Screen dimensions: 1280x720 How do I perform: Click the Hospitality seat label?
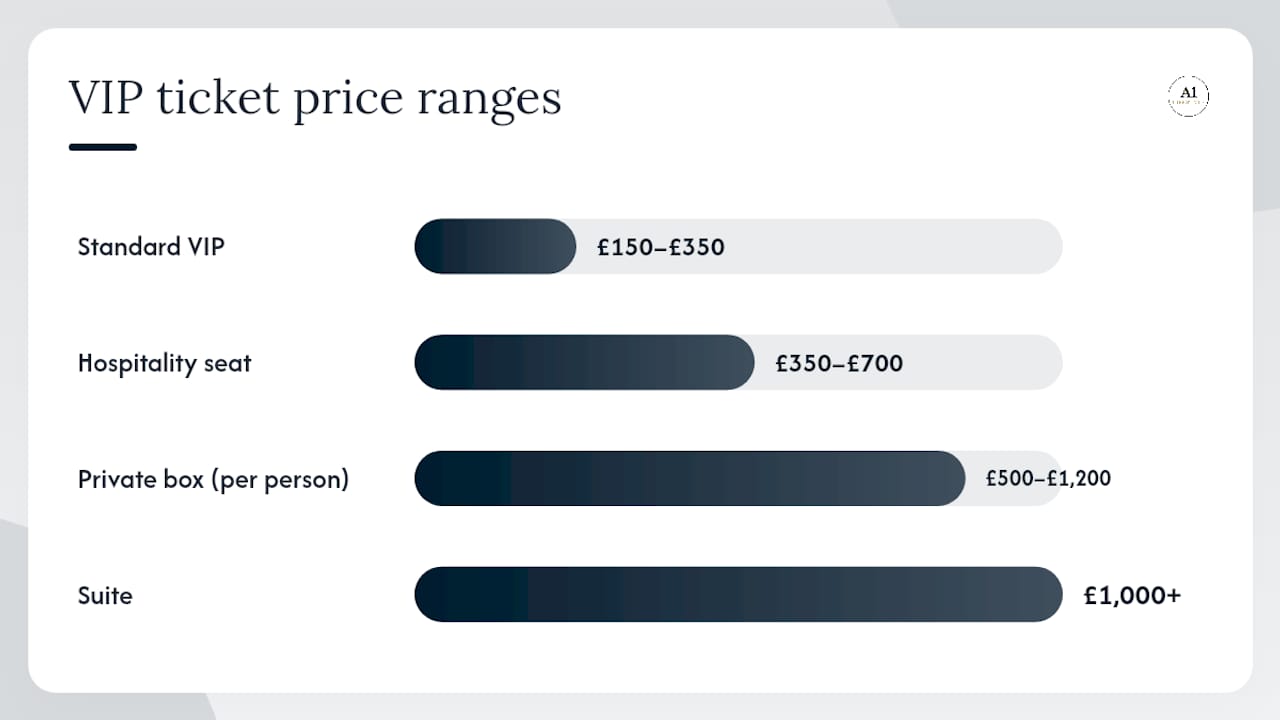click(x=164, y=362)
